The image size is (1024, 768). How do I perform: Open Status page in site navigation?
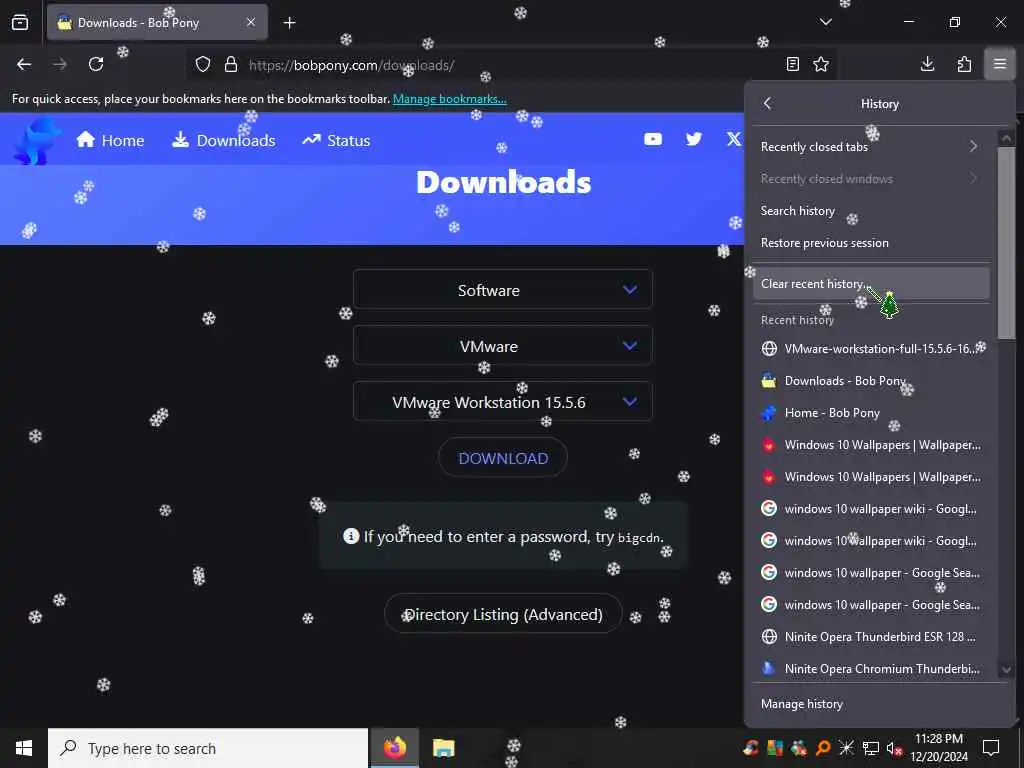click(x=336, y=140)
